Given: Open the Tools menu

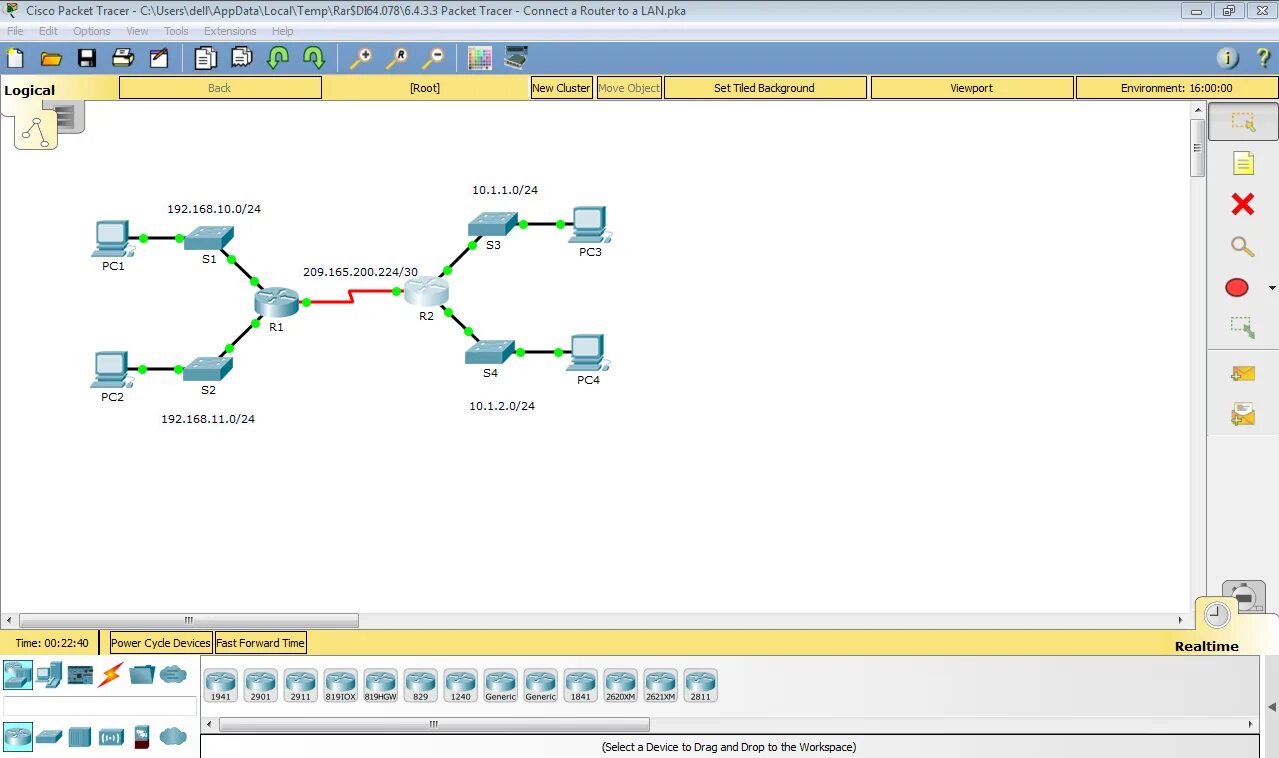Looking at the screenshot, I should (x=176, y=31).
